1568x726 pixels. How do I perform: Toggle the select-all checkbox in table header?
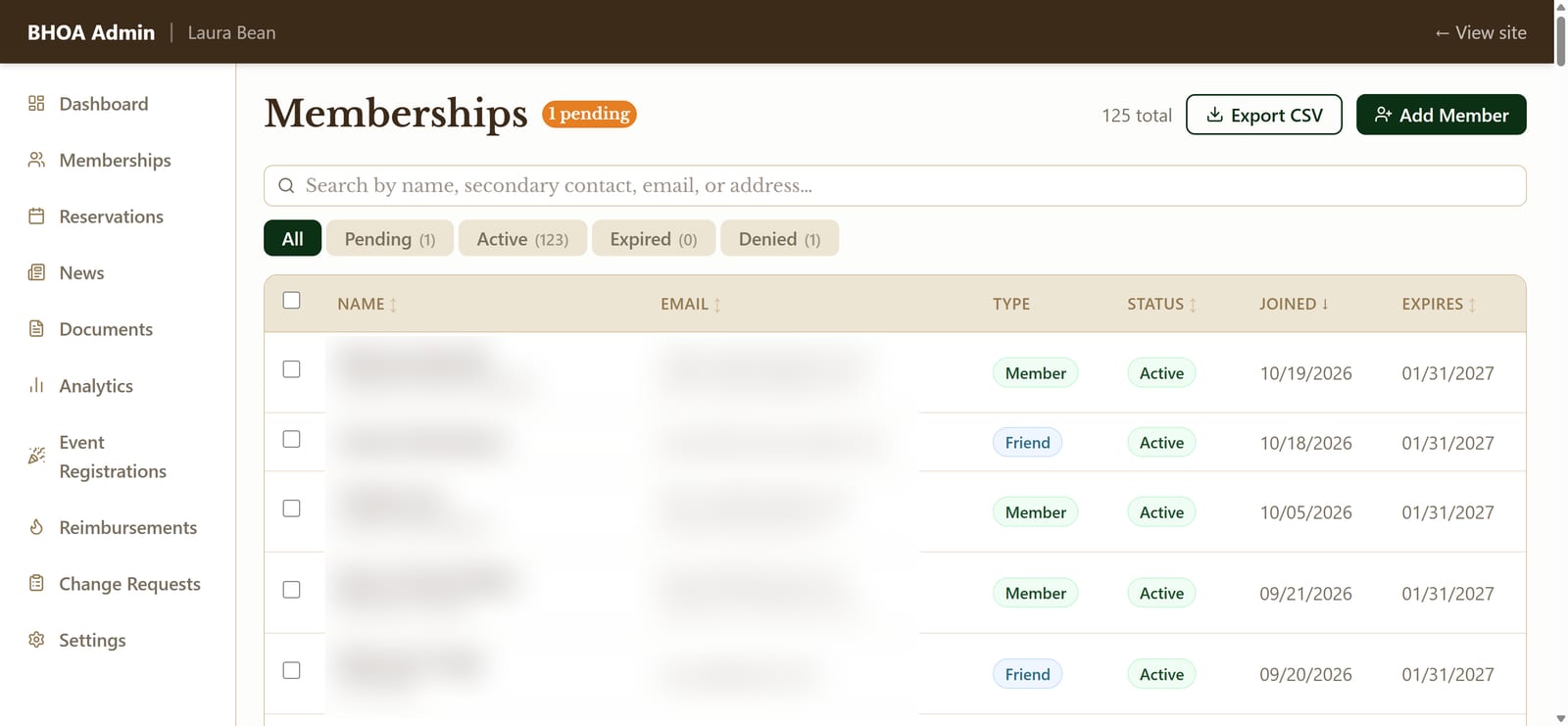(x=291, y=301)
